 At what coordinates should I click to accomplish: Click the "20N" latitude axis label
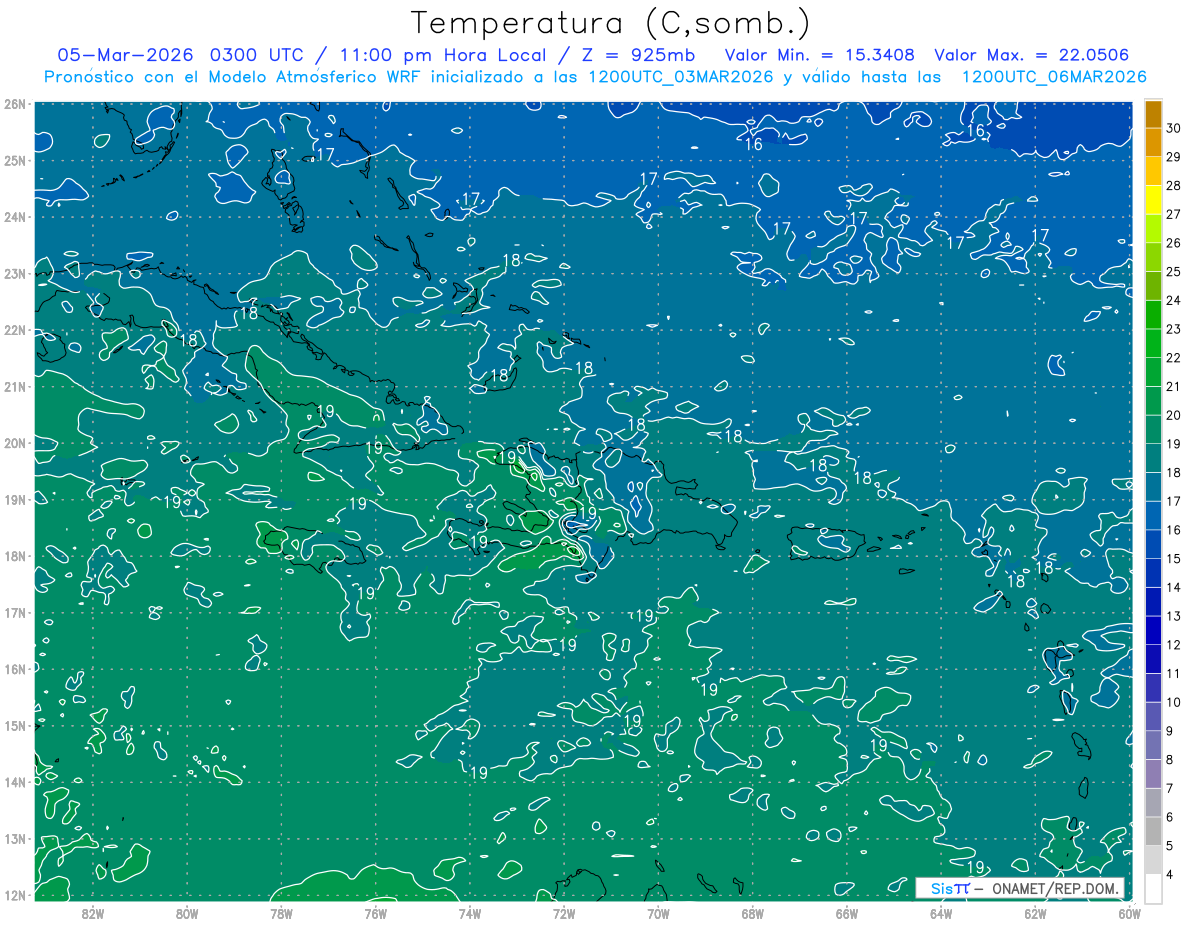click(x=15, y=443)
